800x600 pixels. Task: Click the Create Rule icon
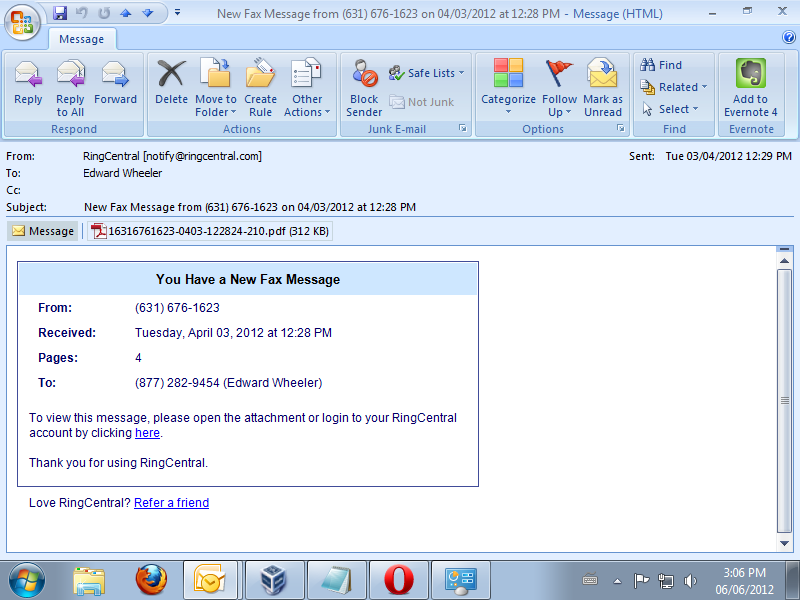point(260,87)
